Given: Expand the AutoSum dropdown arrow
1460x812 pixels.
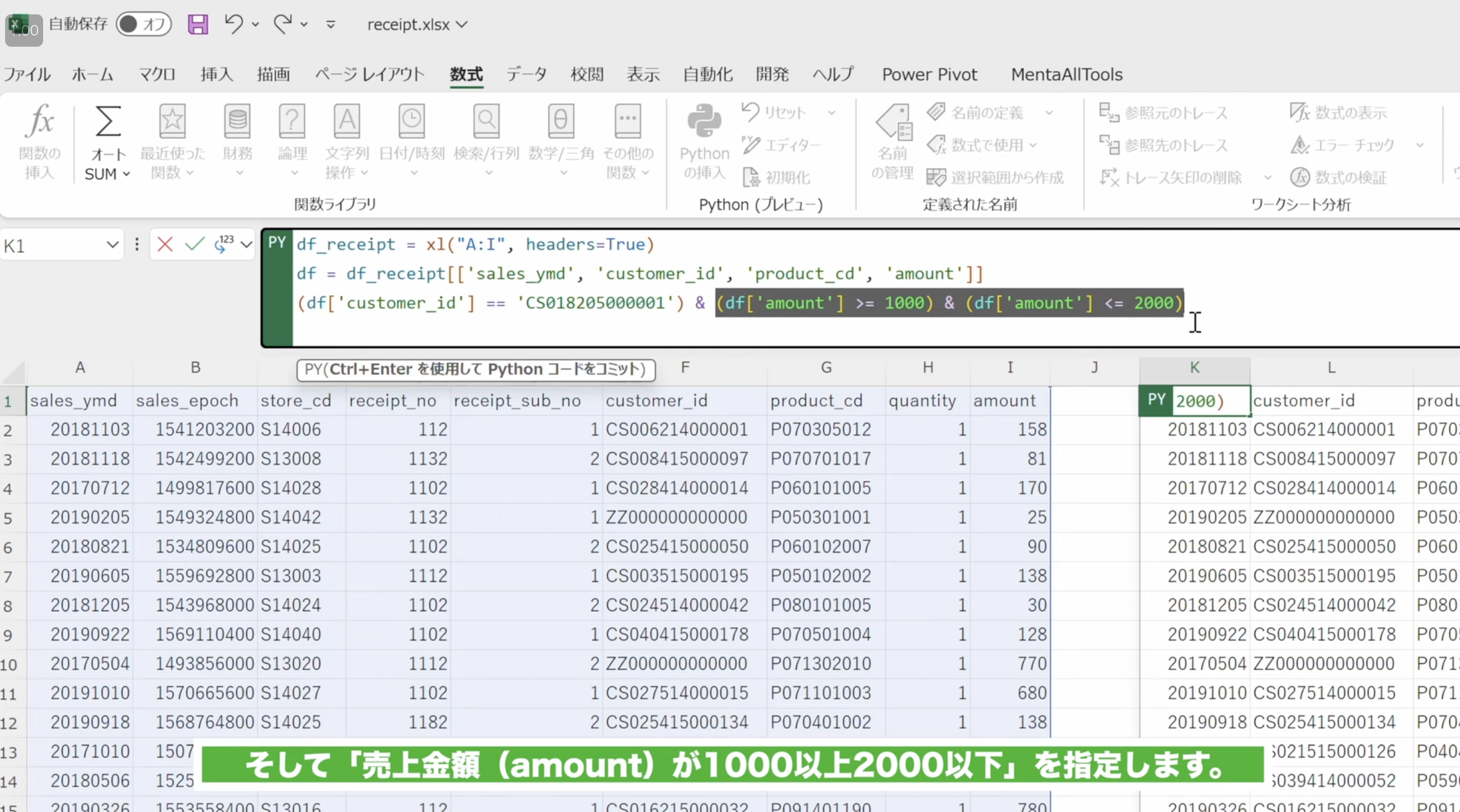Looking at the screenshot, I should (x=126, y=174).
